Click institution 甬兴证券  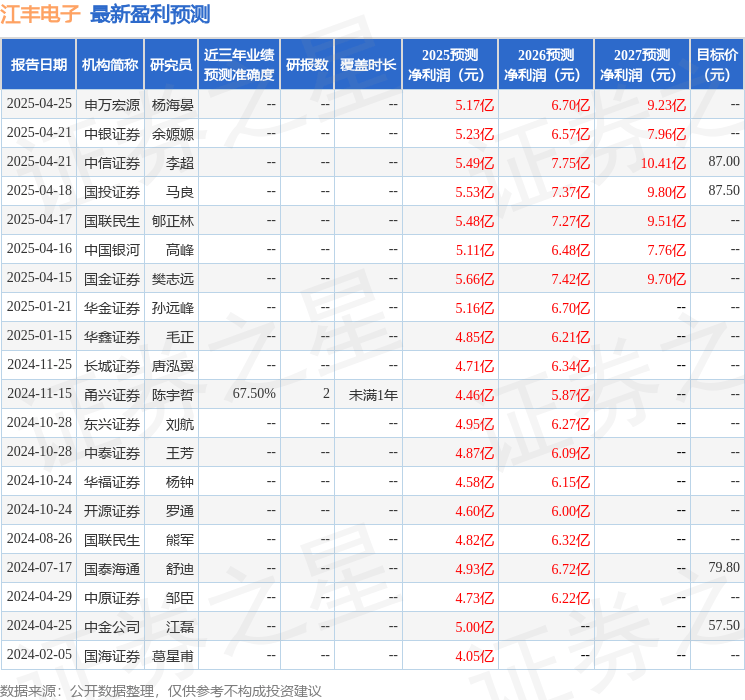click(x=112, y=395)
